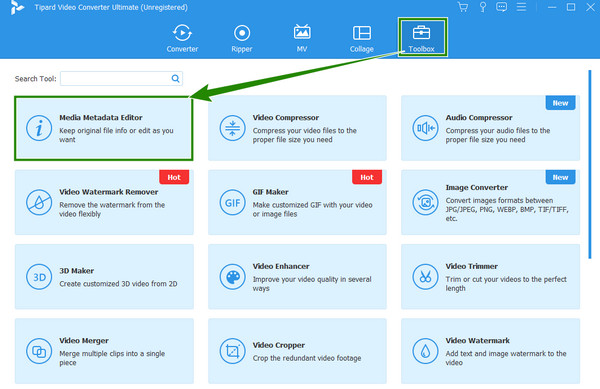The width and height of the screenshot is (600, 389).
Task: Click the Toolbox briefcase icon
Action: coord(421,33)
